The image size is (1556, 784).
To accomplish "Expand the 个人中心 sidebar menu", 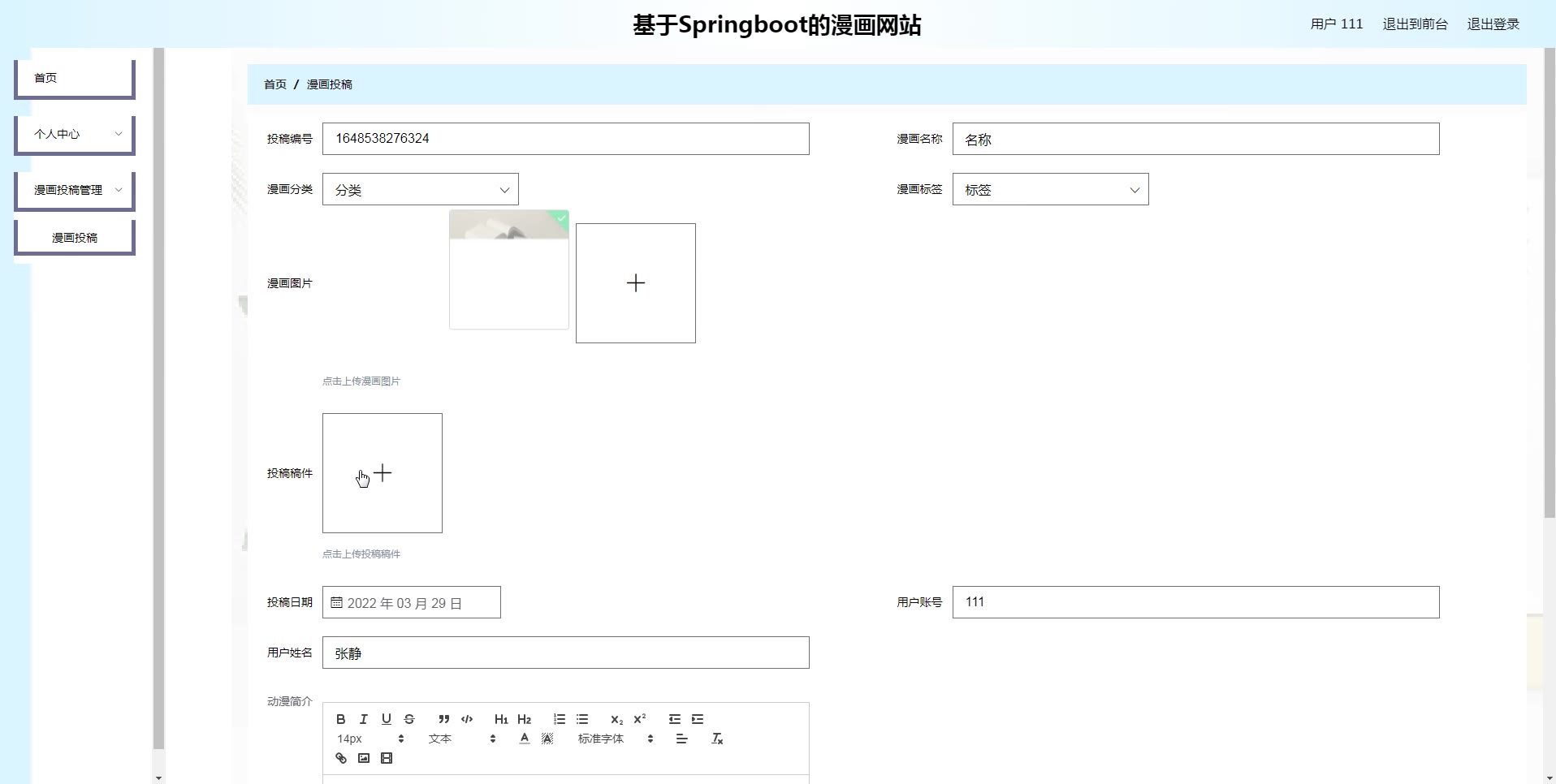I will point(75,135).
